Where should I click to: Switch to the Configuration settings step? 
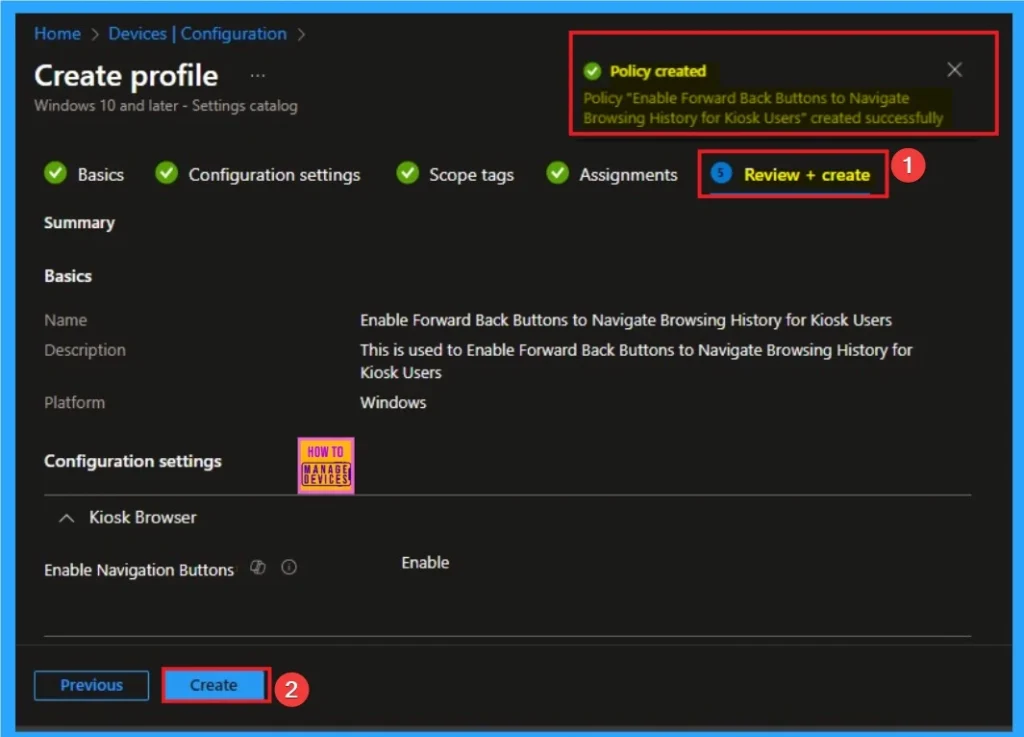point(273,174)
